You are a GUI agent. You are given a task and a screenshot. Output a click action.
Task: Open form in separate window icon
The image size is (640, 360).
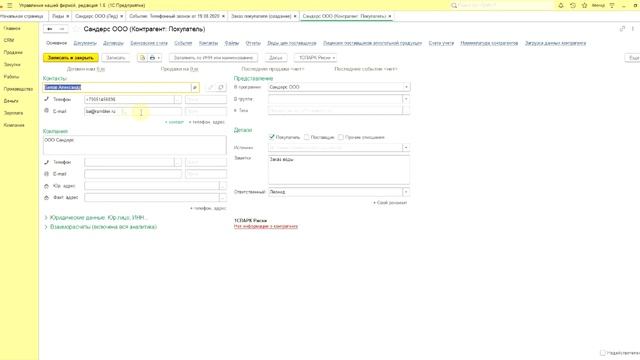click(622, 29)
